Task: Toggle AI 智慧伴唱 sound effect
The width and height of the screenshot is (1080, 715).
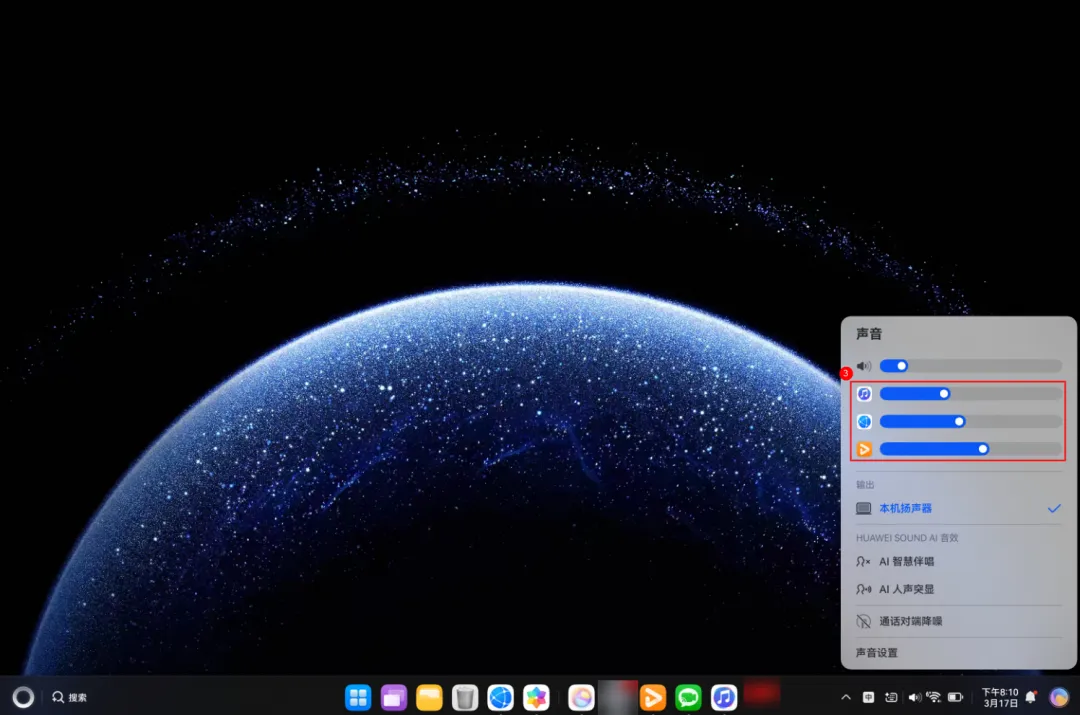Action: click(906, 562)
